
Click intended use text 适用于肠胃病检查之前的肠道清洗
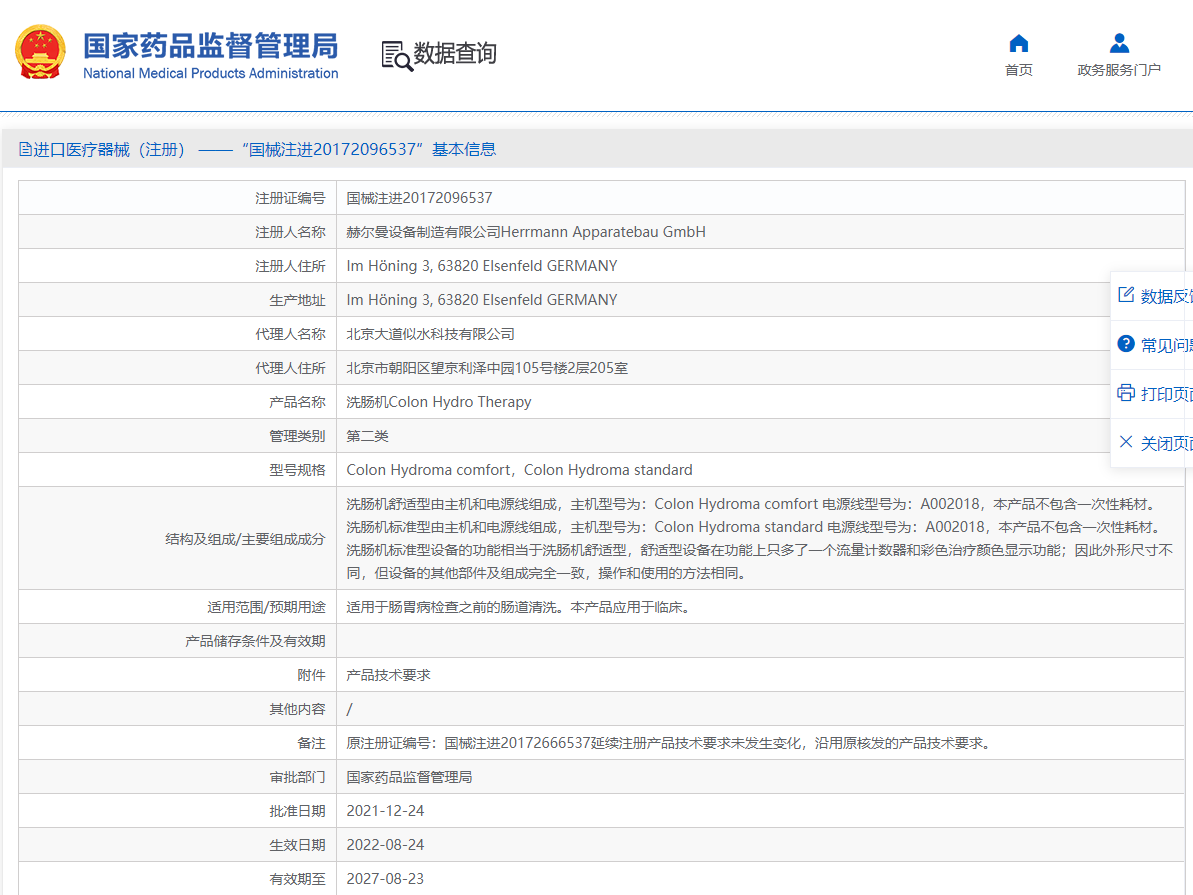(x=520, y=607)
